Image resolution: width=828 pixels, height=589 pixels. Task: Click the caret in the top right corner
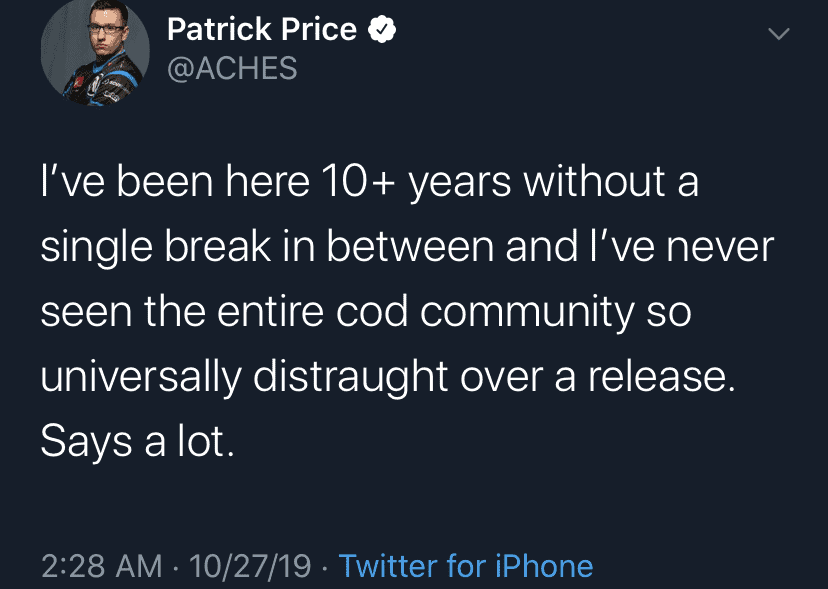coord(778,33)
